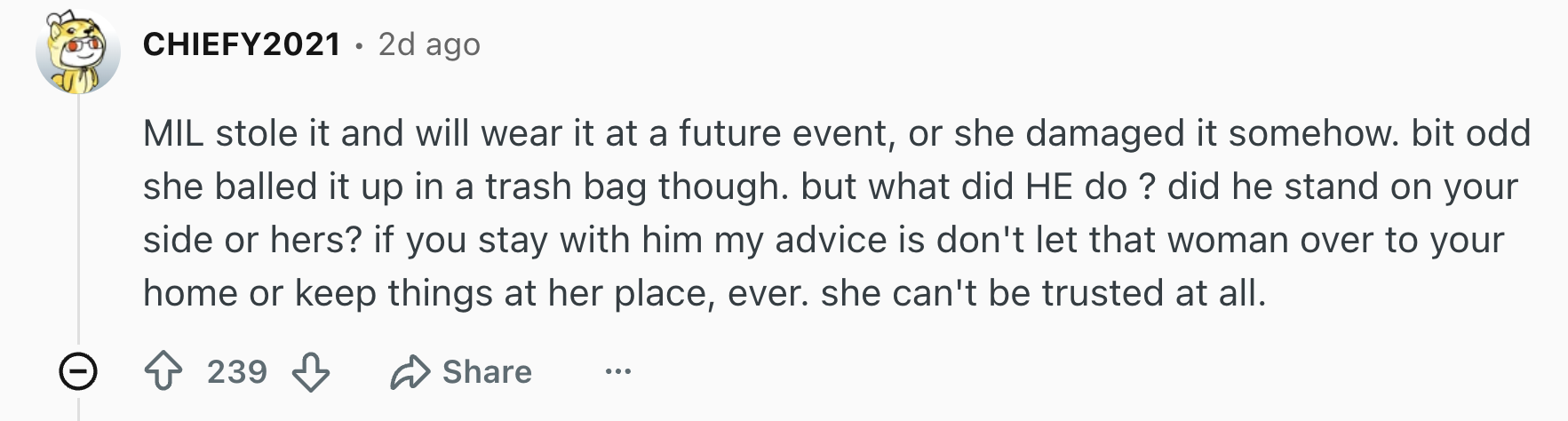Click the curved Share arrow icon

[x=410, y=372]
